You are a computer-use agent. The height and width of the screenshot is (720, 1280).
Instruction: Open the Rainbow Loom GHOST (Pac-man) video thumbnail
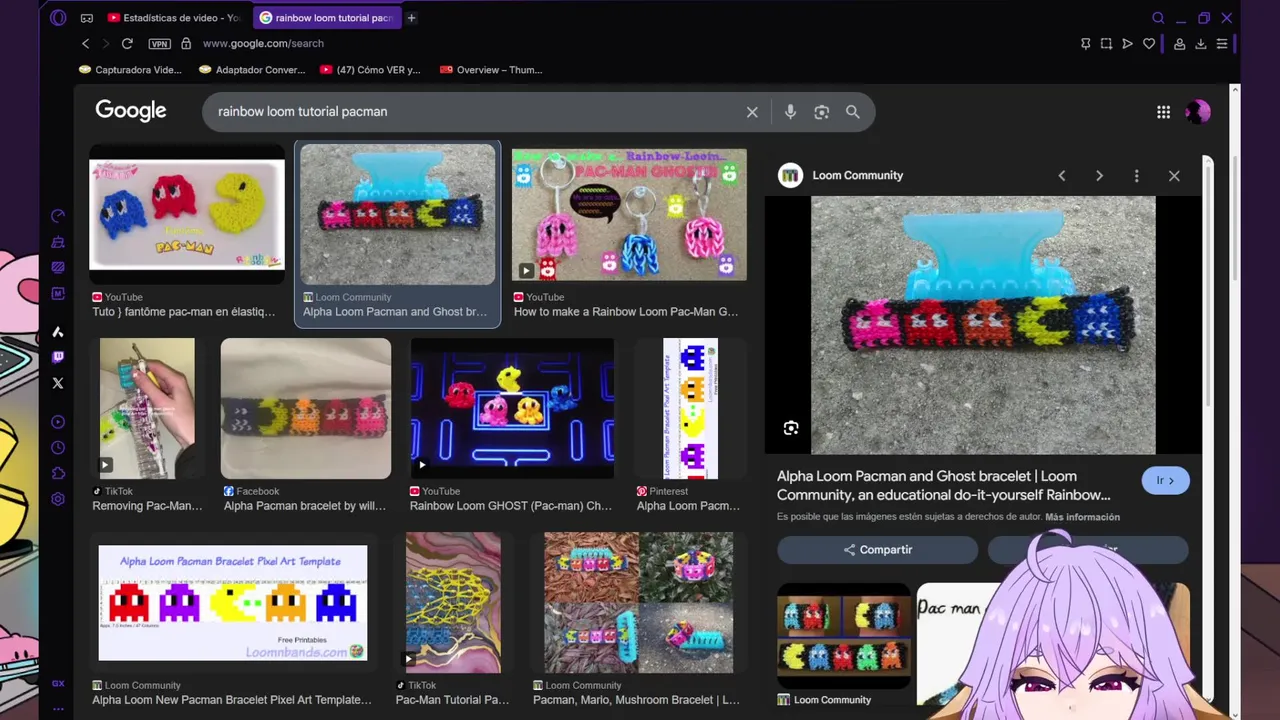[x=512, y=408]
